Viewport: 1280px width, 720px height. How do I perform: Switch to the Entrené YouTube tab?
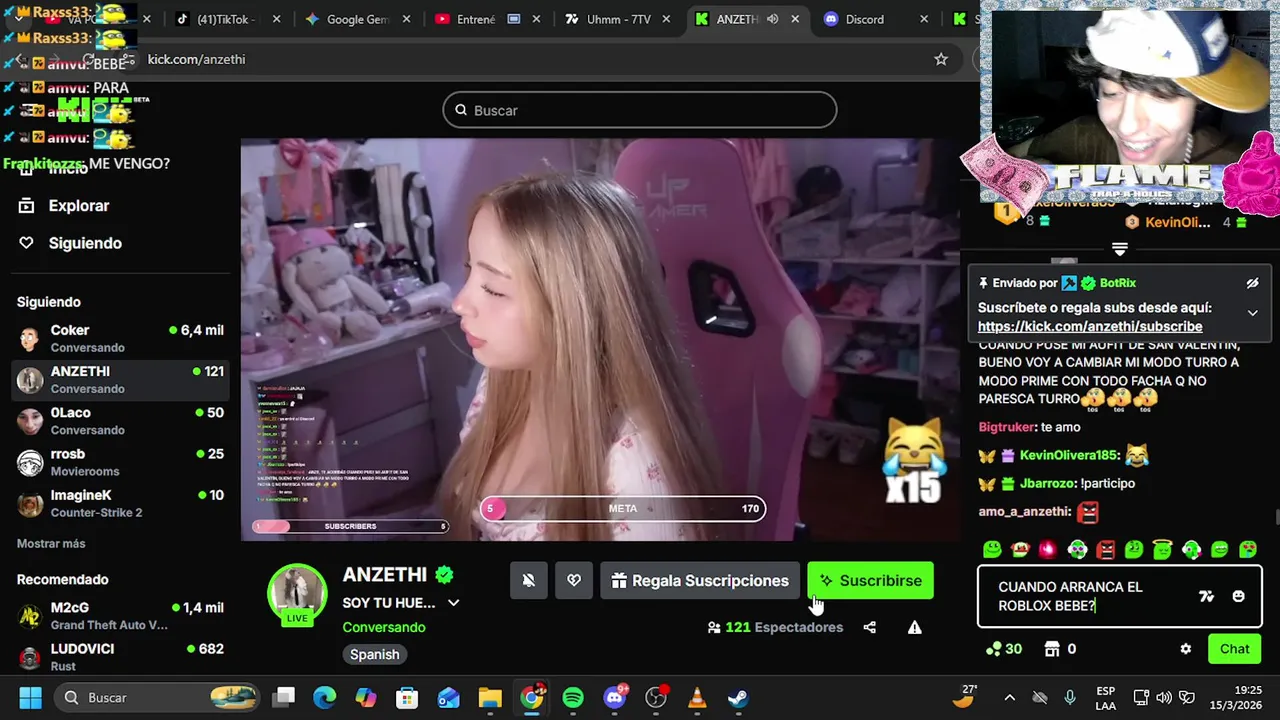pos(488,19)
